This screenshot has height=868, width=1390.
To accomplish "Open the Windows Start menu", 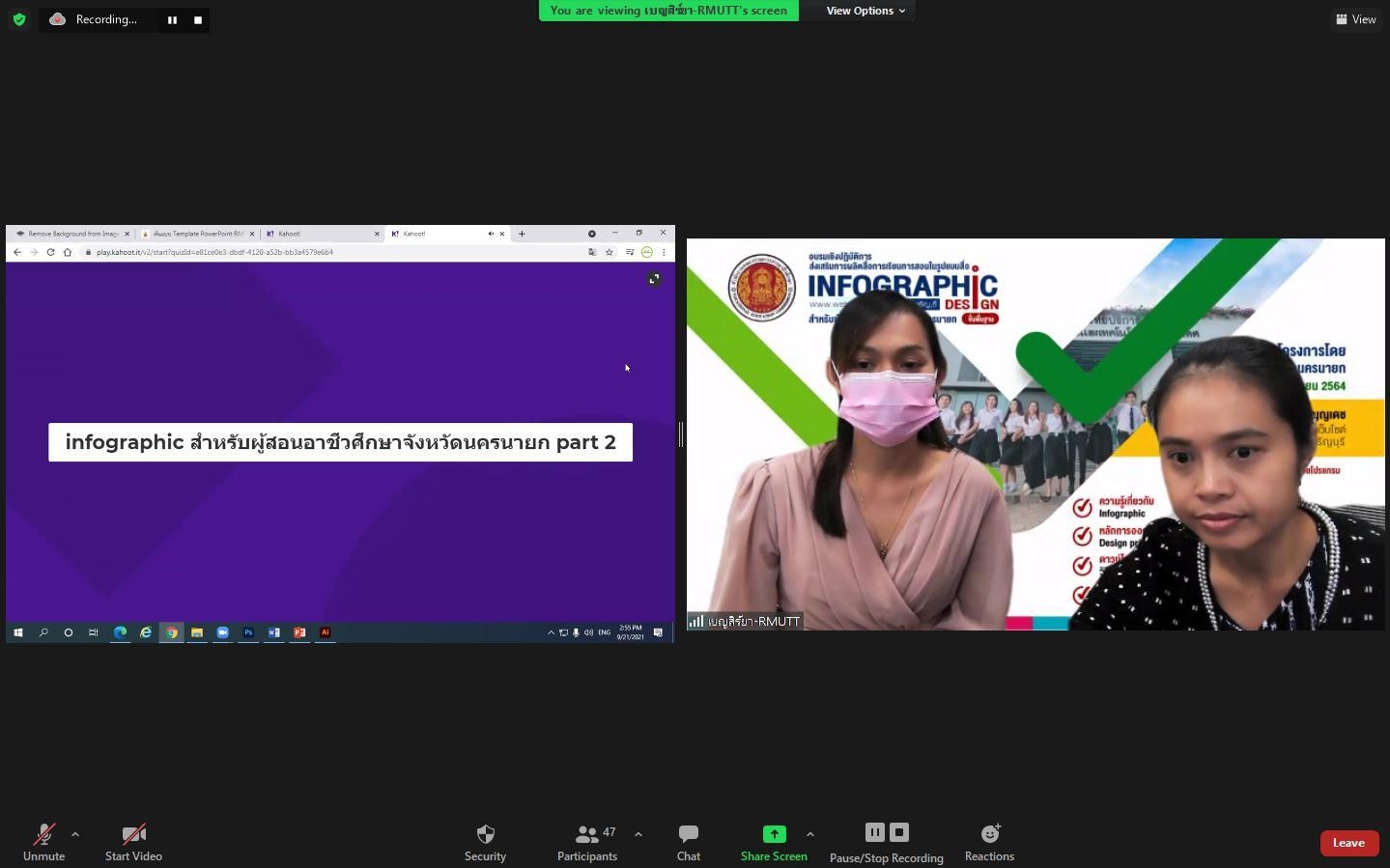I will pyautogui.click(x=17, y=632).
